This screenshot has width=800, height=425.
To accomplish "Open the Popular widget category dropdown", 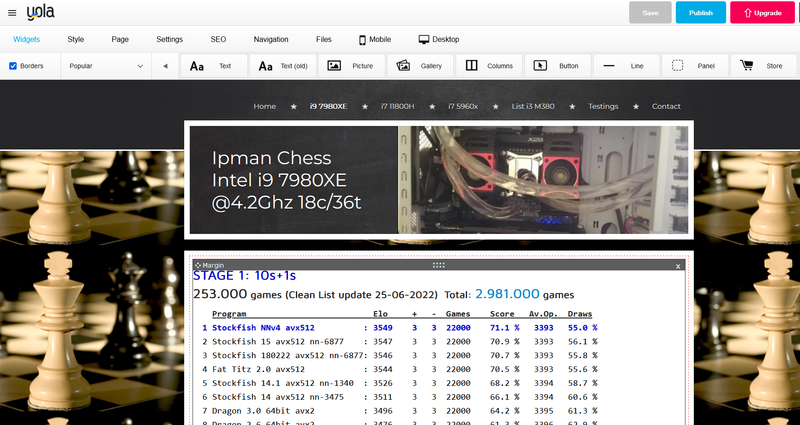I will (x=106, y=66).
